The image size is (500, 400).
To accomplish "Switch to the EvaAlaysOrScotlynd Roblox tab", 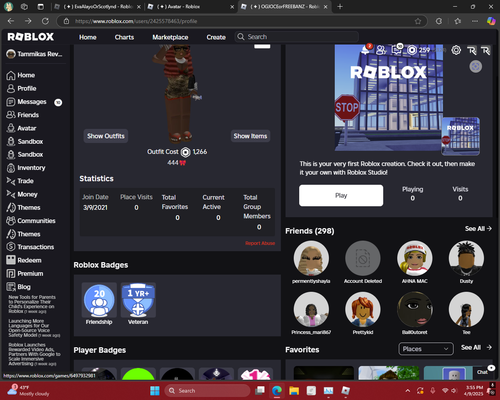I will [x=97, y=7].
